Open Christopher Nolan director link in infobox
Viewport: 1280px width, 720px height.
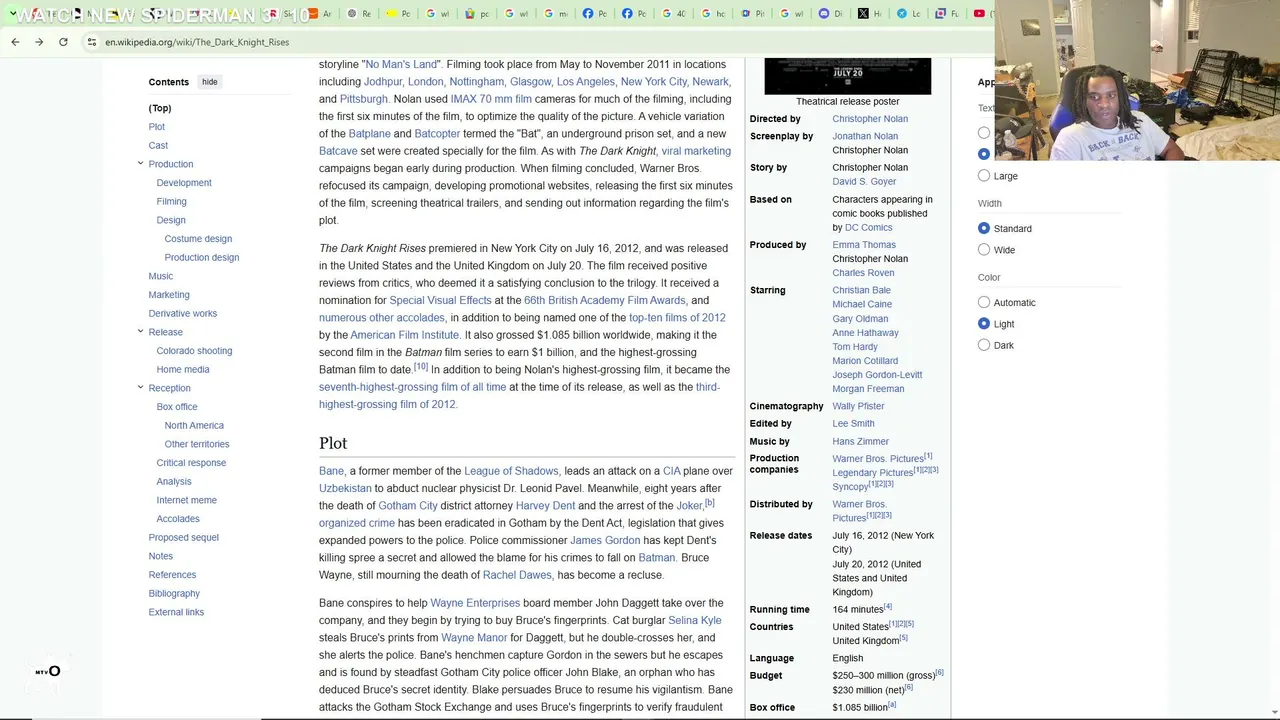pos(870,119)
